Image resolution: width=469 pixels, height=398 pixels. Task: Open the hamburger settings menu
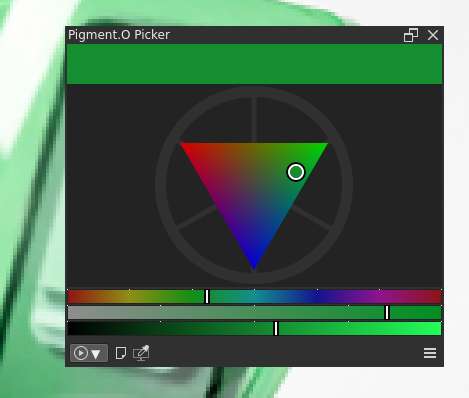pyautogui.click(x=430, y=353)
